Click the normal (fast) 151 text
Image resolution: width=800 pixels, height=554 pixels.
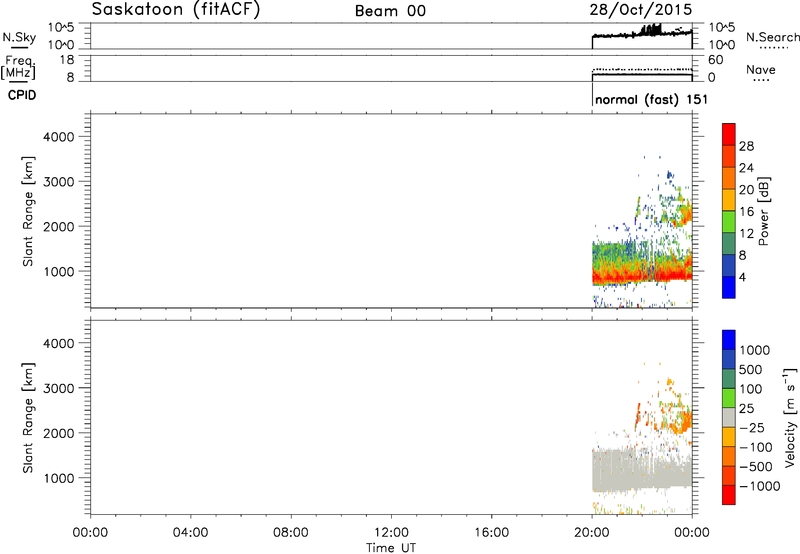pos(652,99)
